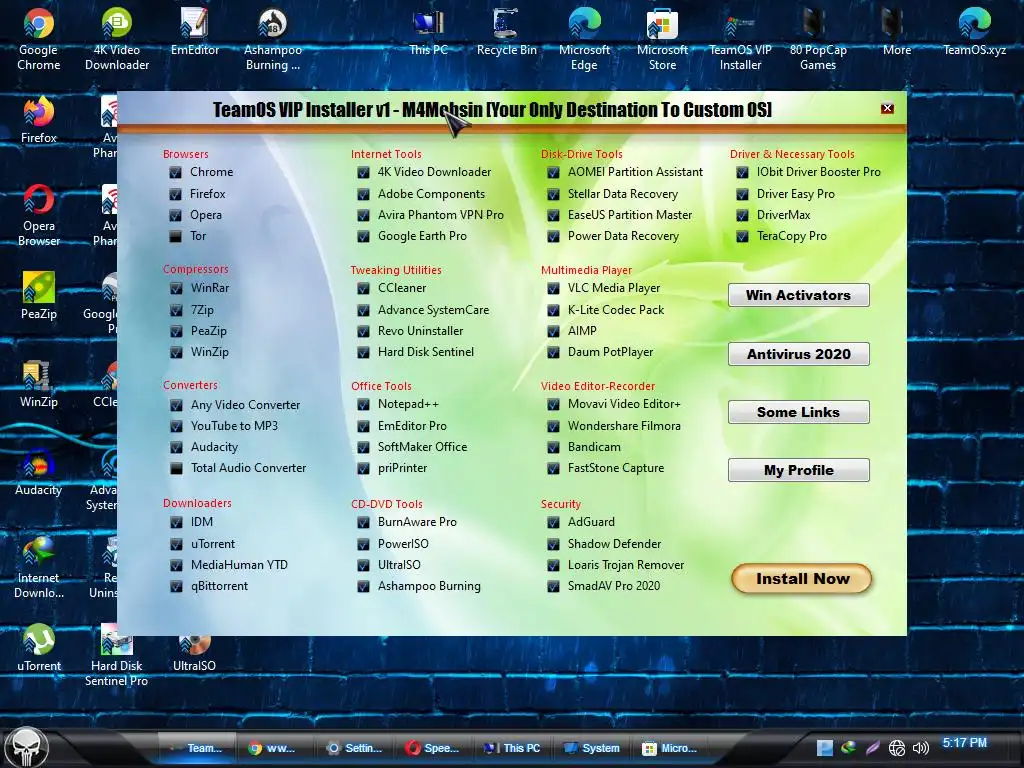This screenshot has width=1024, height=768.
Task: Click the Install Now button
Action: 802,579
